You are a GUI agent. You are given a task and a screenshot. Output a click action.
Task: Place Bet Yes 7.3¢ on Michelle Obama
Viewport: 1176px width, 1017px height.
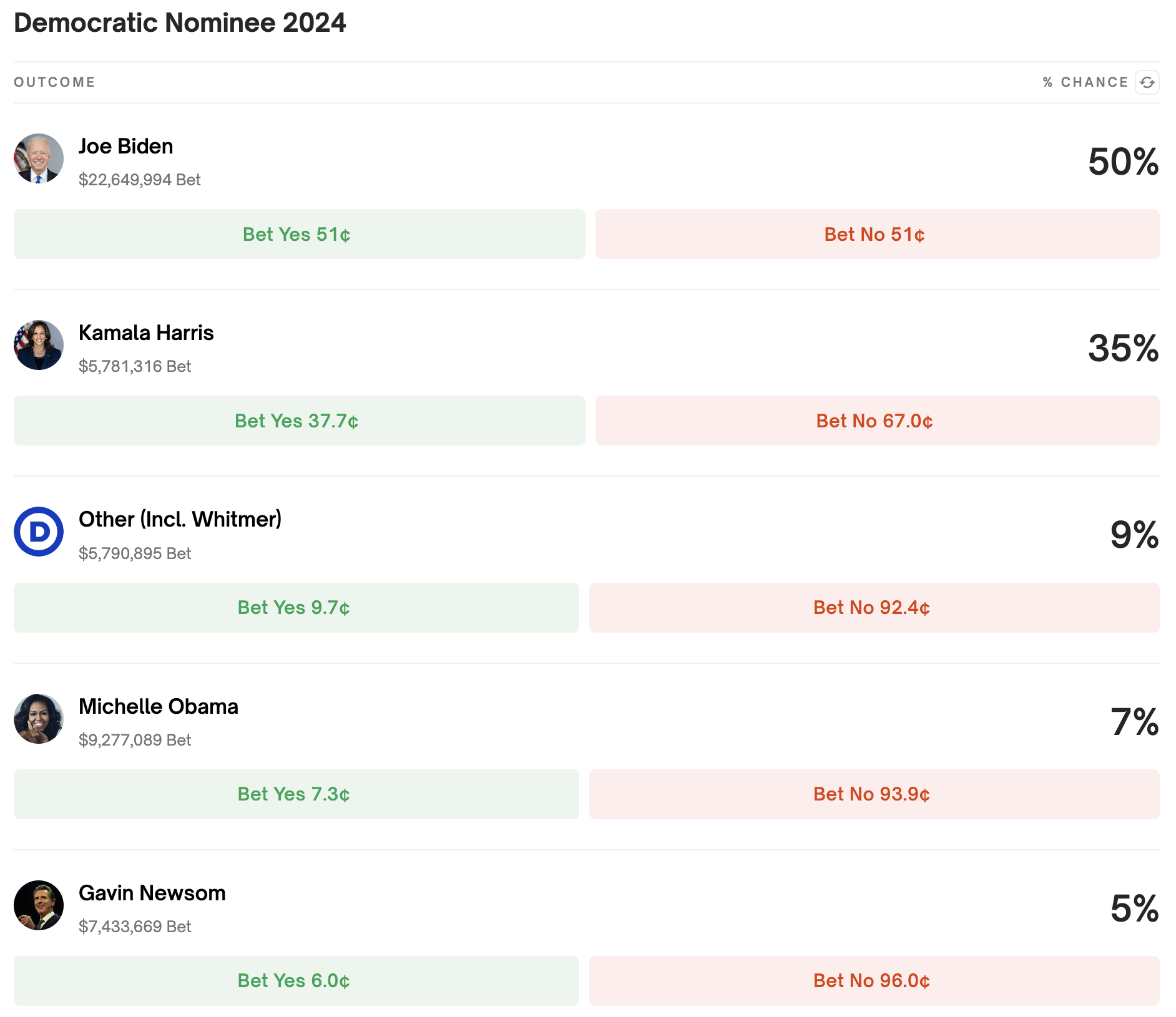coord(296,794)
